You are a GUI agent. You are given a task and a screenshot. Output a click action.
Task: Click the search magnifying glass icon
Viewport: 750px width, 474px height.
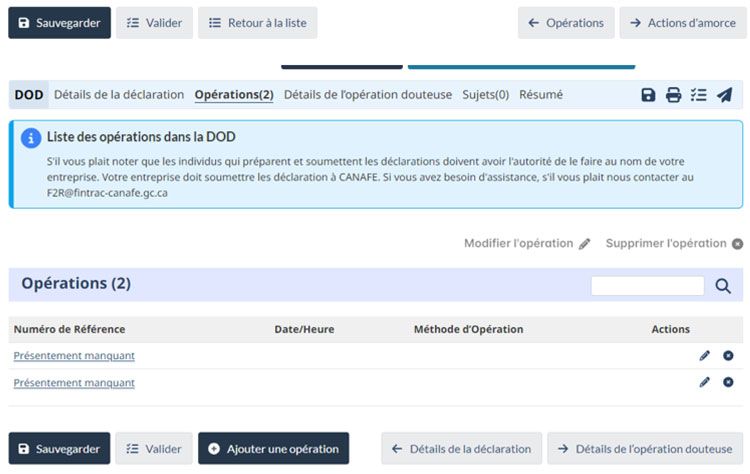point(723,286)
